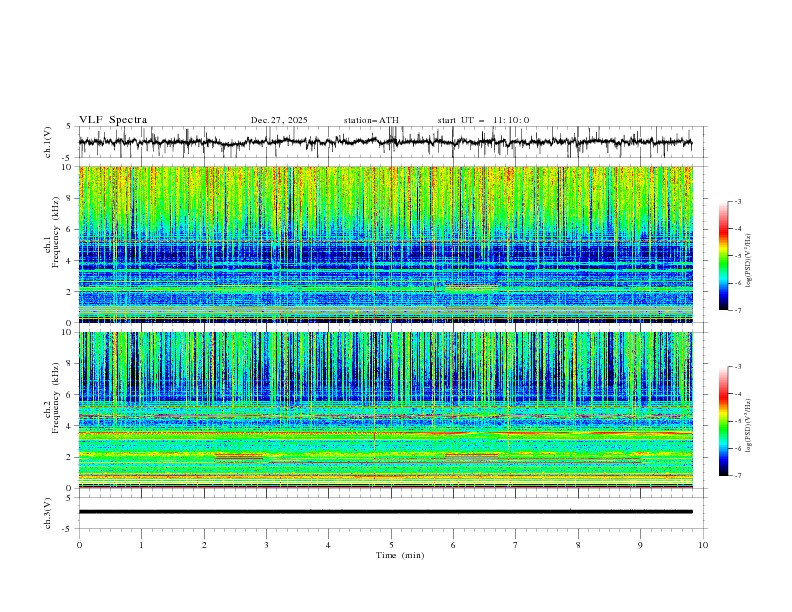
Task: Select the start UT 11:10:0 text
Action: pos(483,120)
